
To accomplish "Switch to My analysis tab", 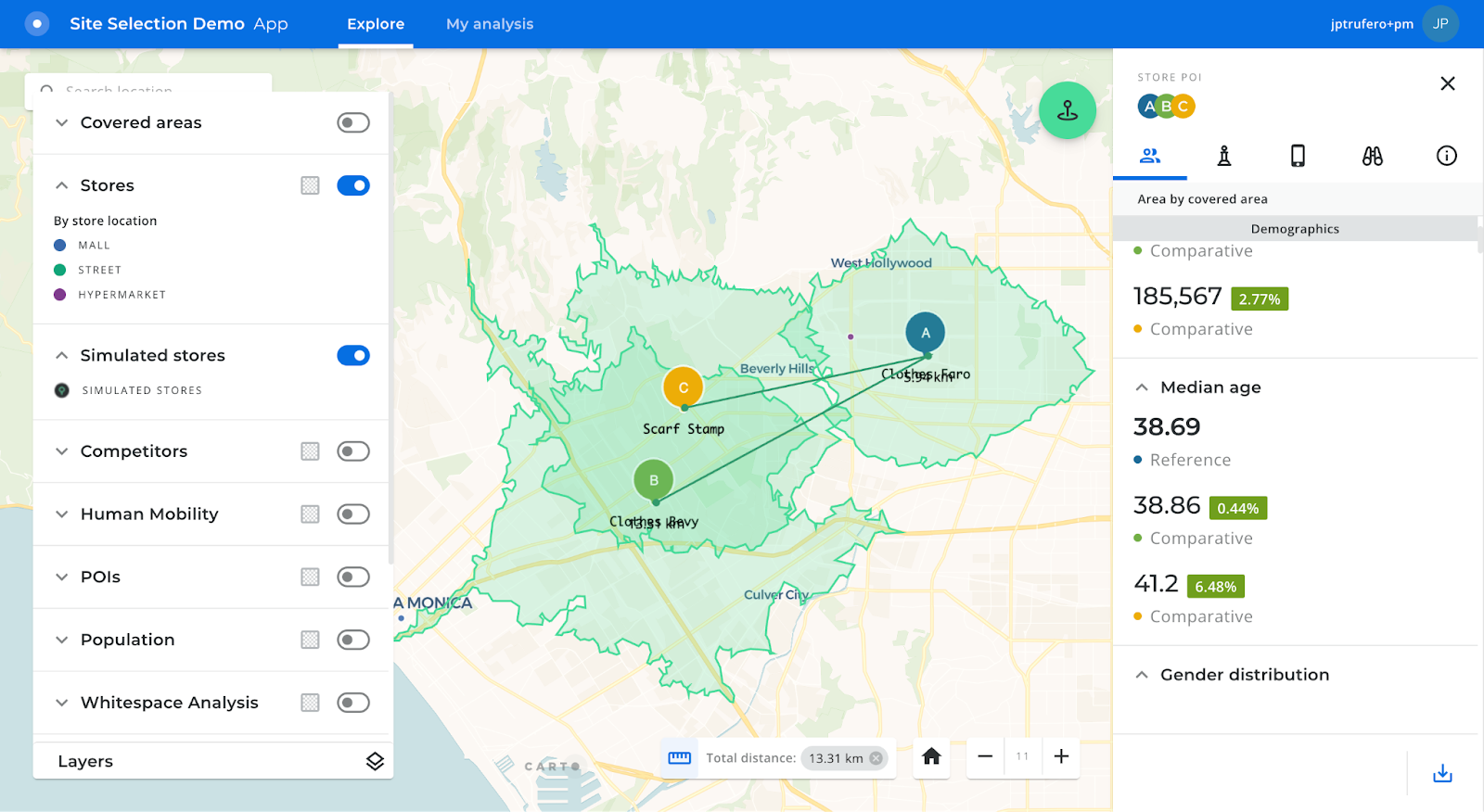I will (x=490, y=24).
